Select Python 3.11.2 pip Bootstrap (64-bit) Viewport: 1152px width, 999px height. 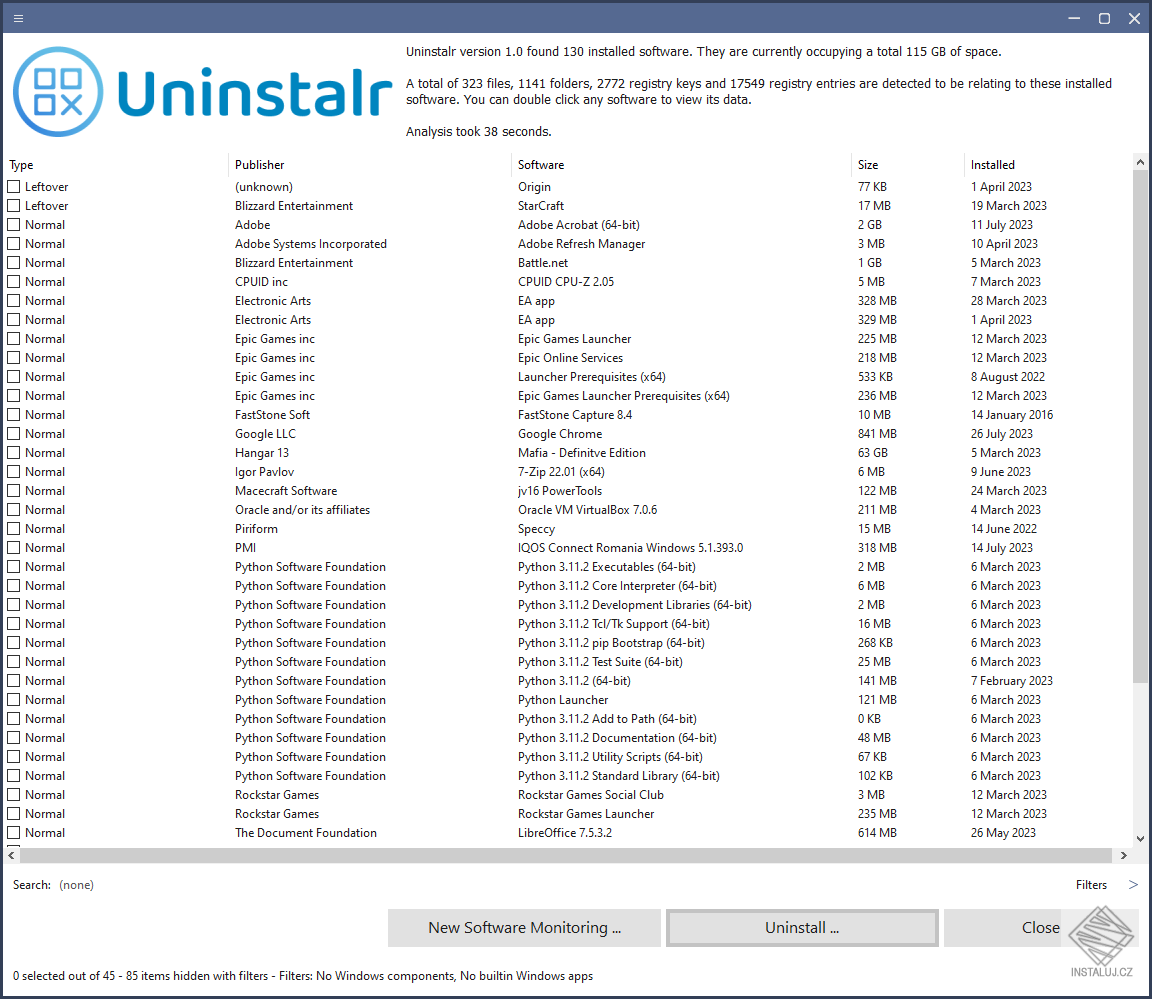[x=611, y=643]
